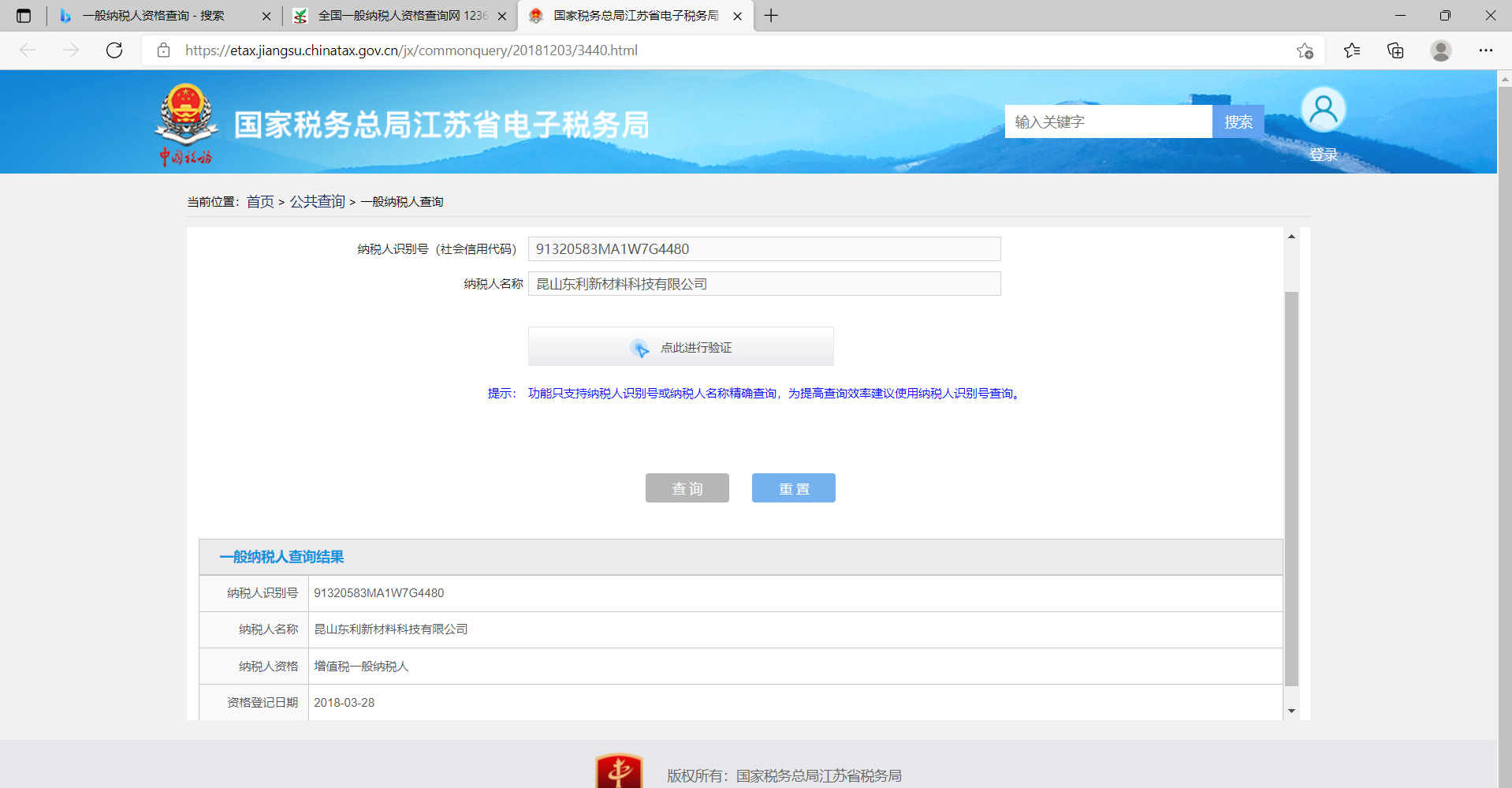This screenshot has width=1512, height=788.
Task: Click the browser refresh icon
Action: click(x=114, y=50)
